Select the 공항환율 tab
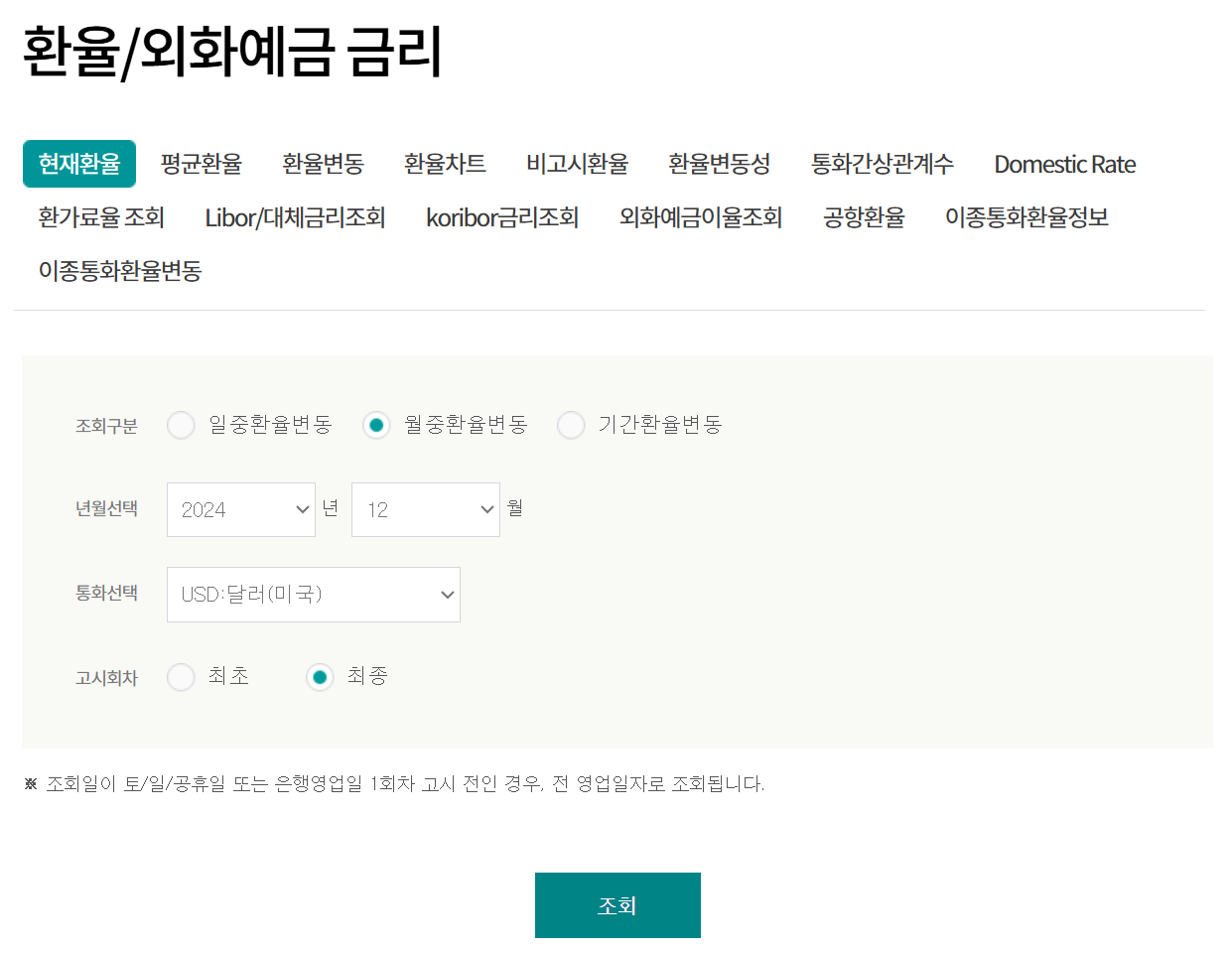 [x=863, y=217]
